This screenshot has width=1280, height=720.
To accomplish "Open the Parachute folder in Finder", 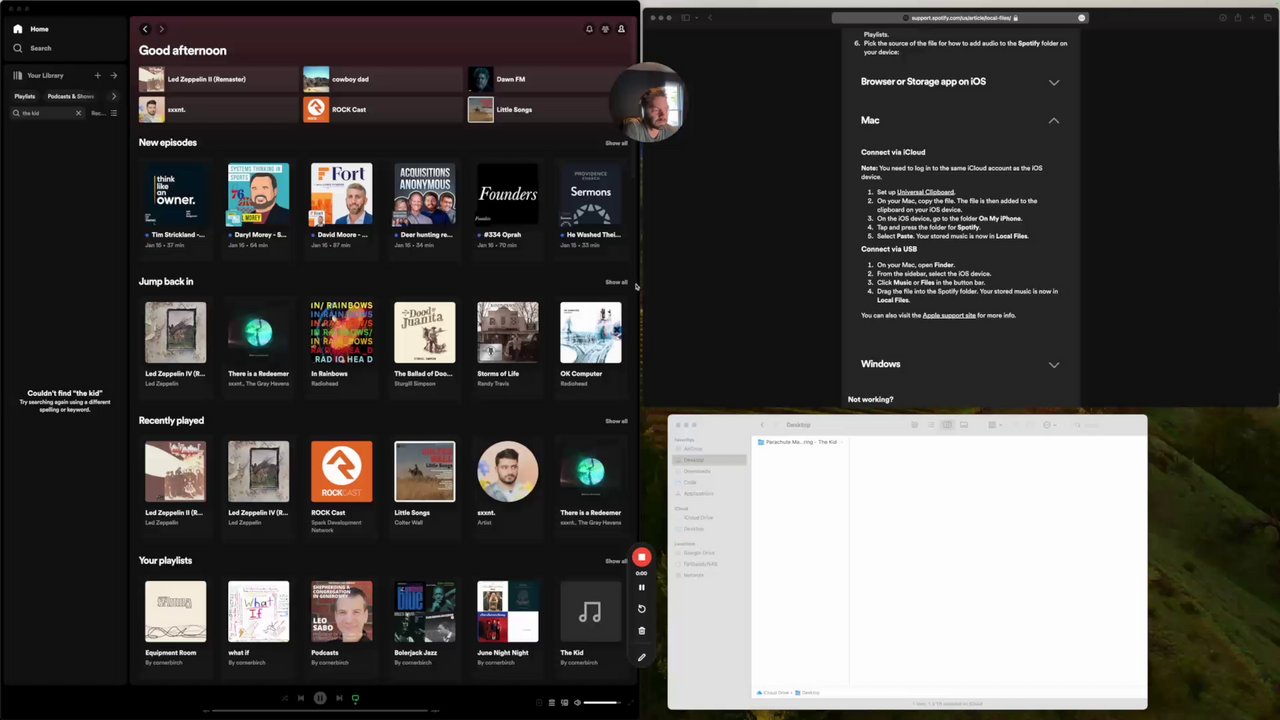I will click(x=798, y=442).
